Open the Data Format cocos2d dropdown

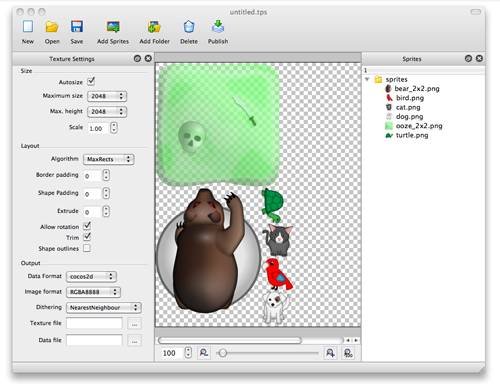(91, 276)
